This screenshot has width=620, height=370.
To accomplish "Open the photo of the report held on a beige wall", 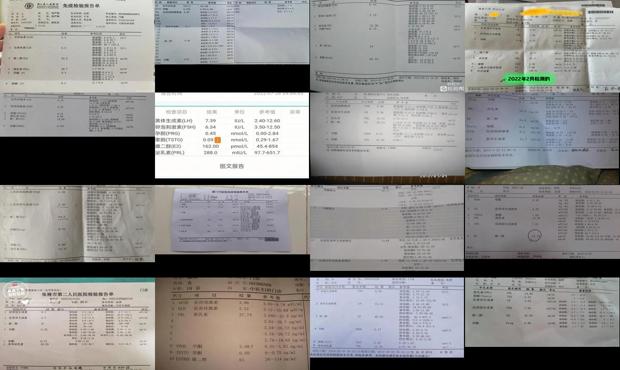I will click(x=232, y=220).
